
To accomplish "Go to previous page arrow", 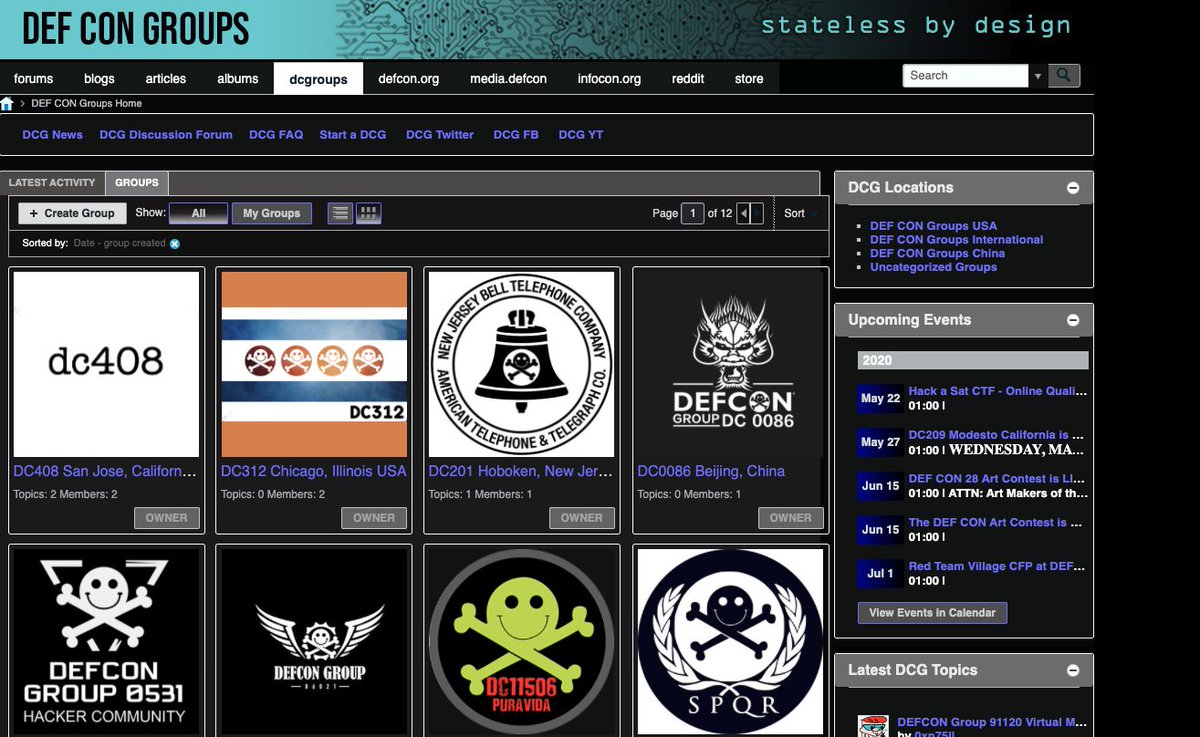I will pos(743,213).
